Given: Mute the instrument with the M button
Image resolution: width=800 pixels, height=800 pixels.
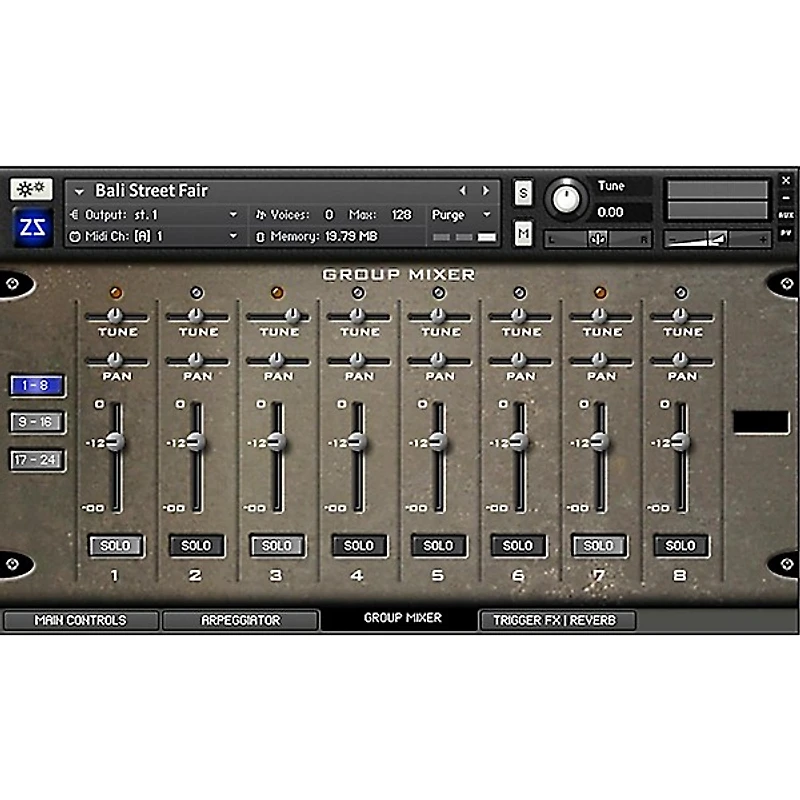Looking at the screenshot, I should 523,234.
